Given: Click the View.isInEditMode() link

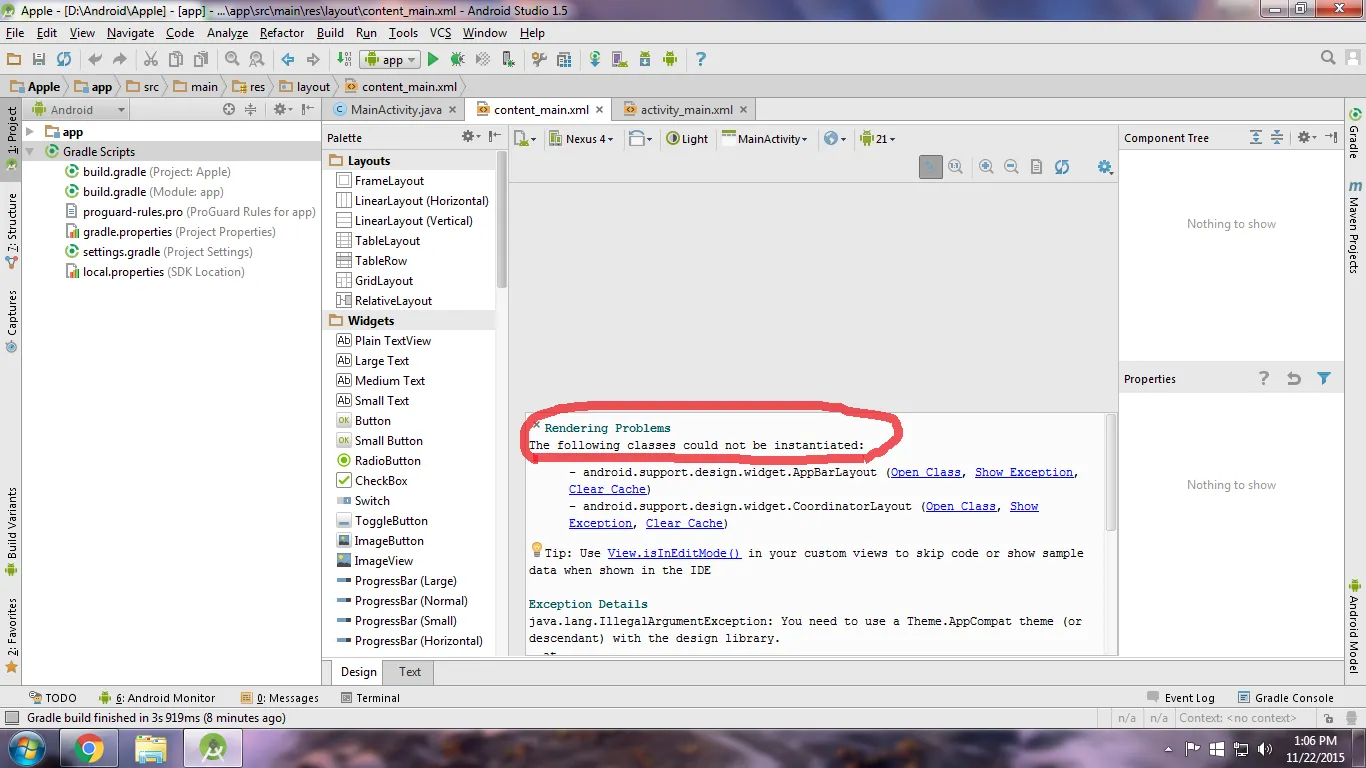Looking at the screenshot, I should [x=674, y=553].
